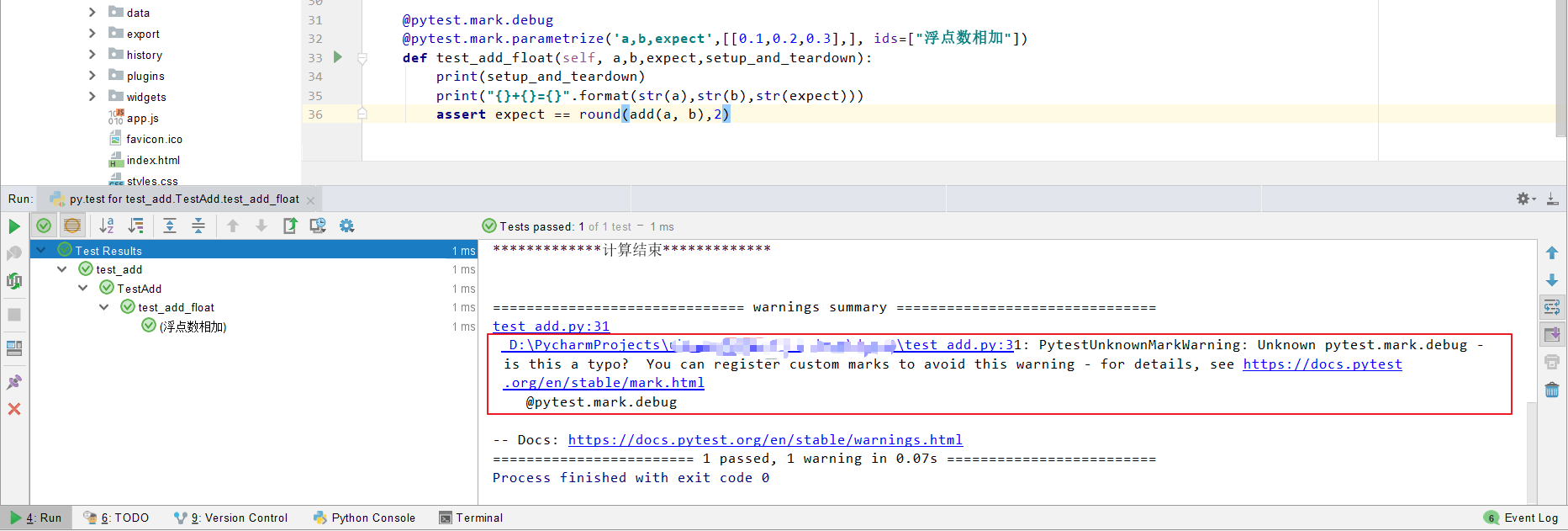Viewport: 1568px width, 531px height.
Task: Open the 4: Run tool window tab
Action: 36,518
